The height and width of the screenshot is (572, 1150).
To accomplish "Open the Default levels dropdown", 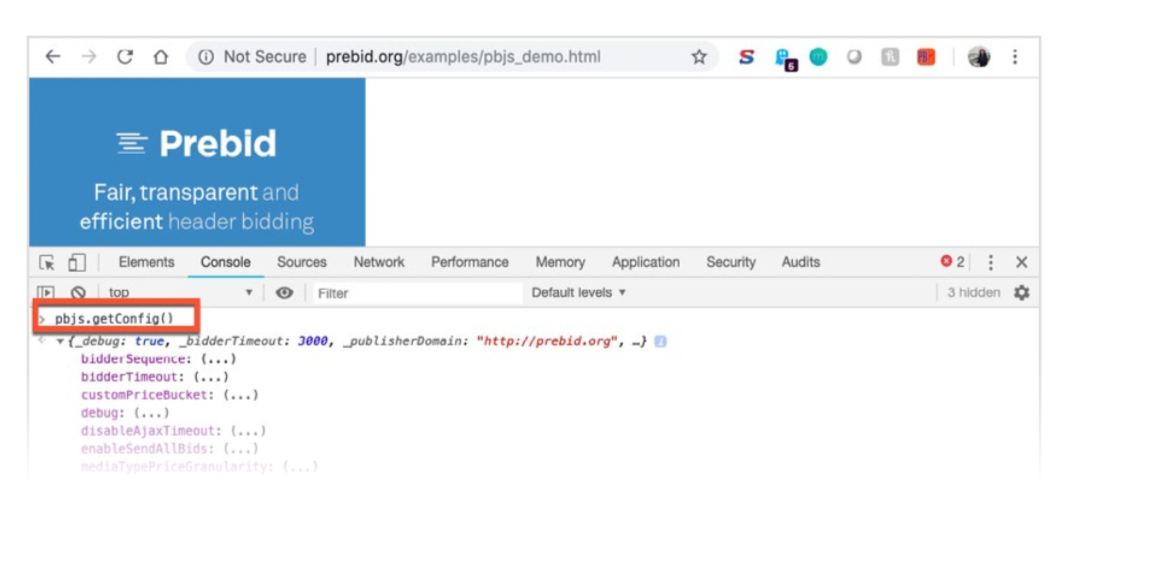I will [x=578, y=293].
